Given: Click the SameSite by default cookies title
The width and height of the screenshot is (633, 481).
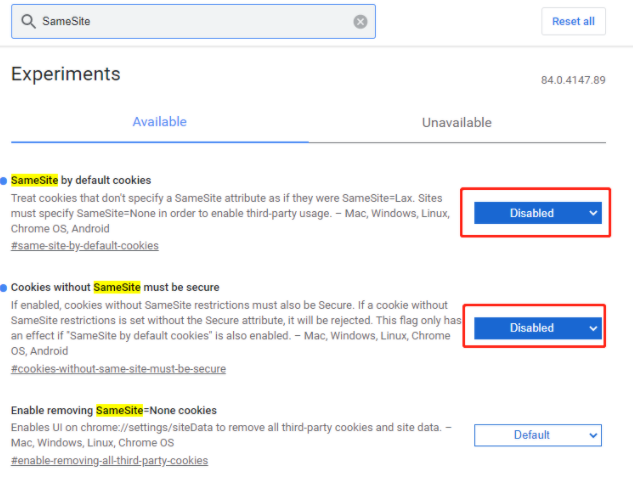Looking at the screenshot, I should tap(81, 180).
